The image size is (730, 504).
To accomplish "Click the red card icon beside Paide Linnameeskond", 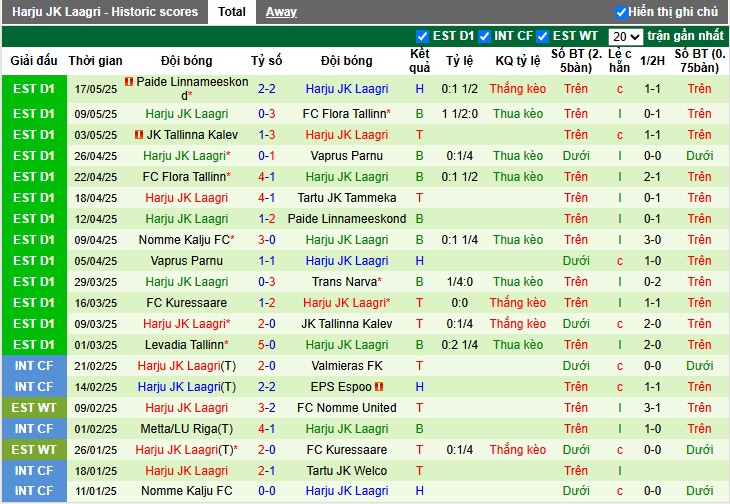I will click(x=129, y=82).
